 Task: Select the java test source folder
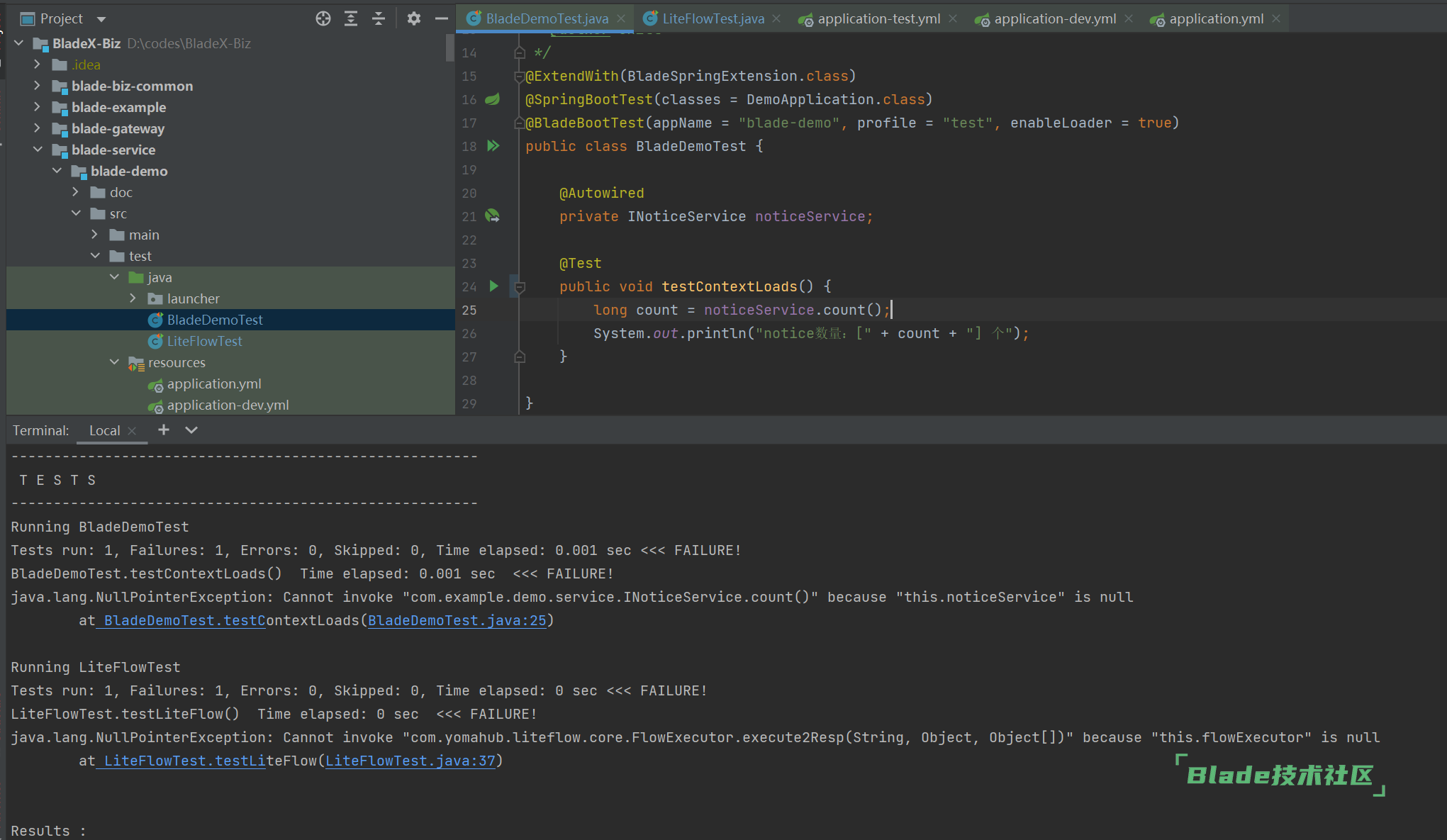coord(230,277)
